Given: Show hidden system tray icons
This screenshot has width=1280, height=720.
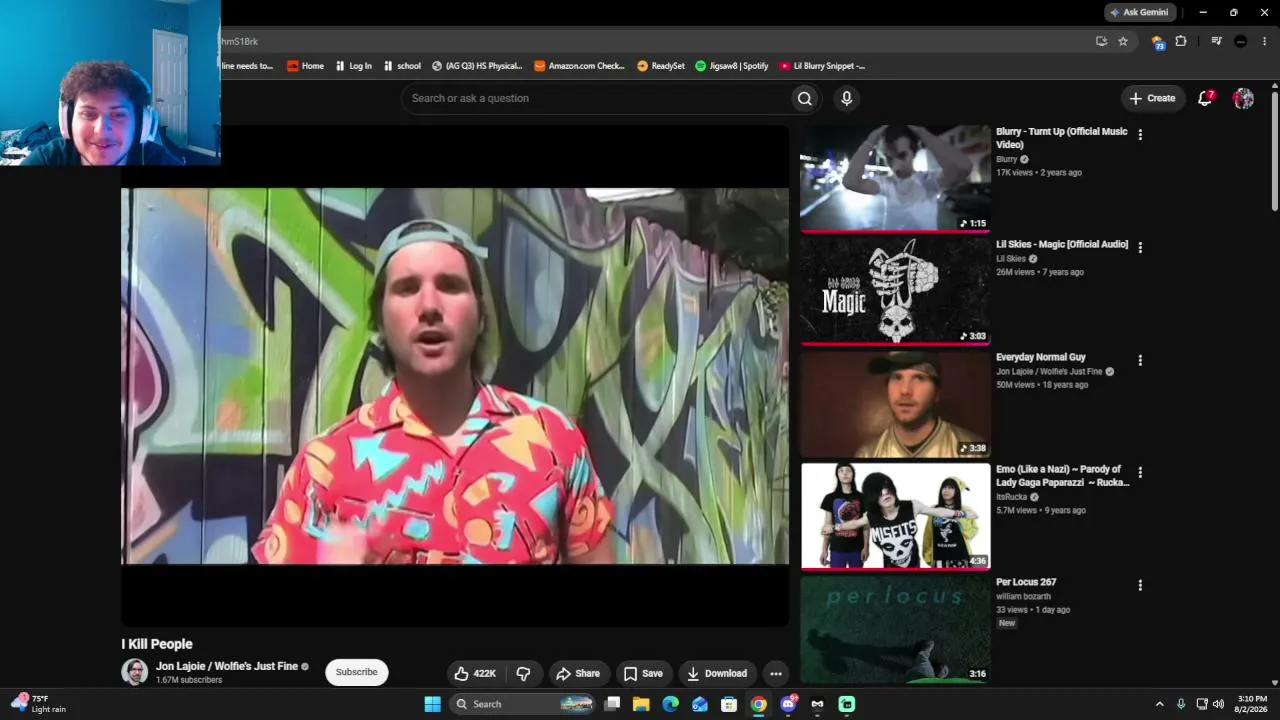Looking at the screenshot, I should point(1159,704).
